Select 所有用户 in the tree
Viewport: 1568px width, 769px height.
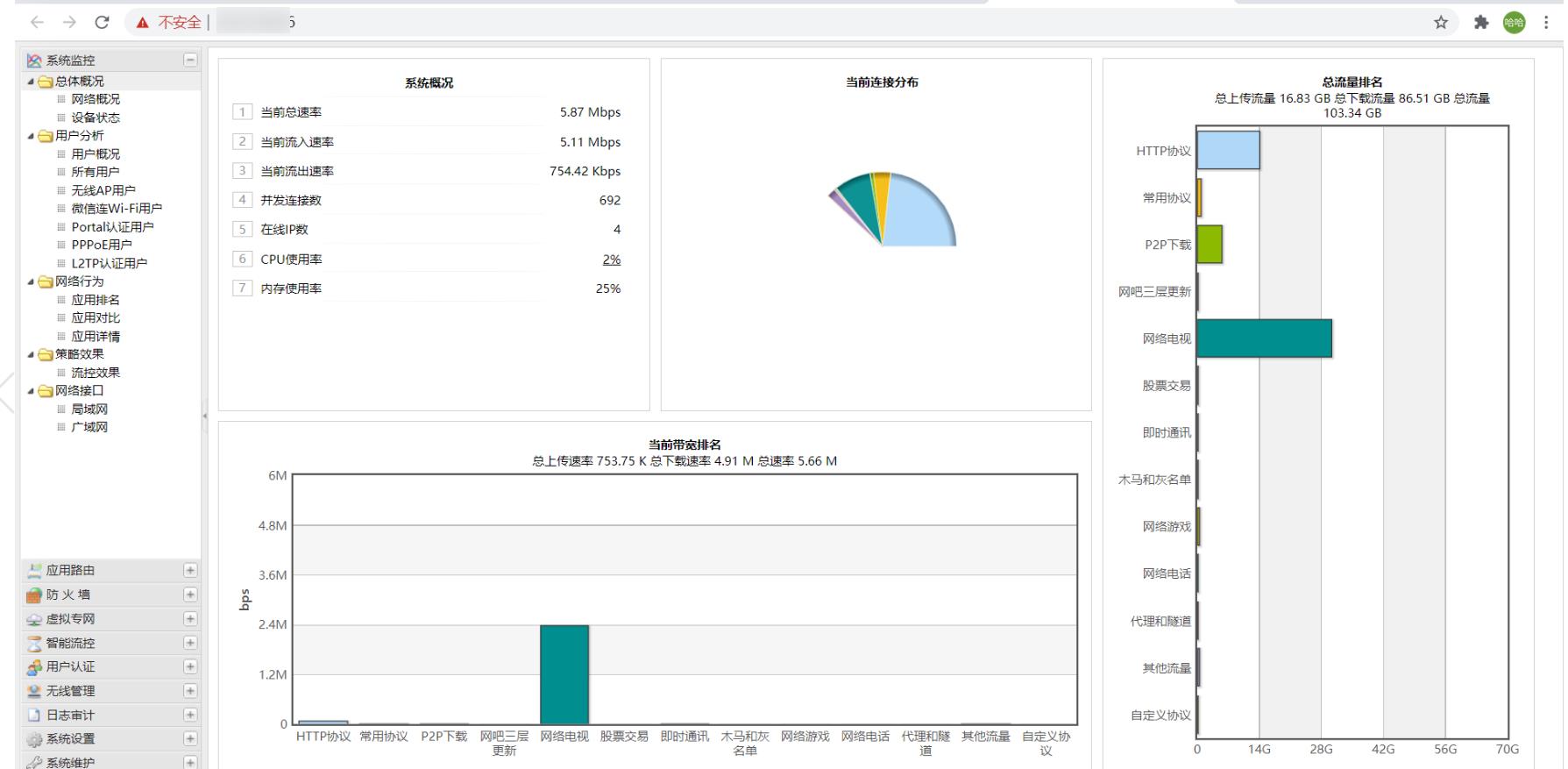(x=96, y=173)
